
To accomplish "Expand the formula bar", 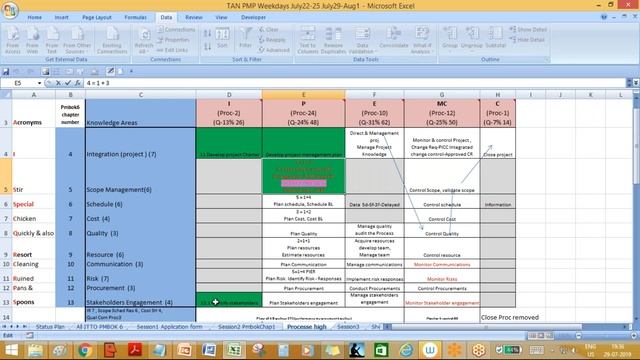I will point(636,83).
